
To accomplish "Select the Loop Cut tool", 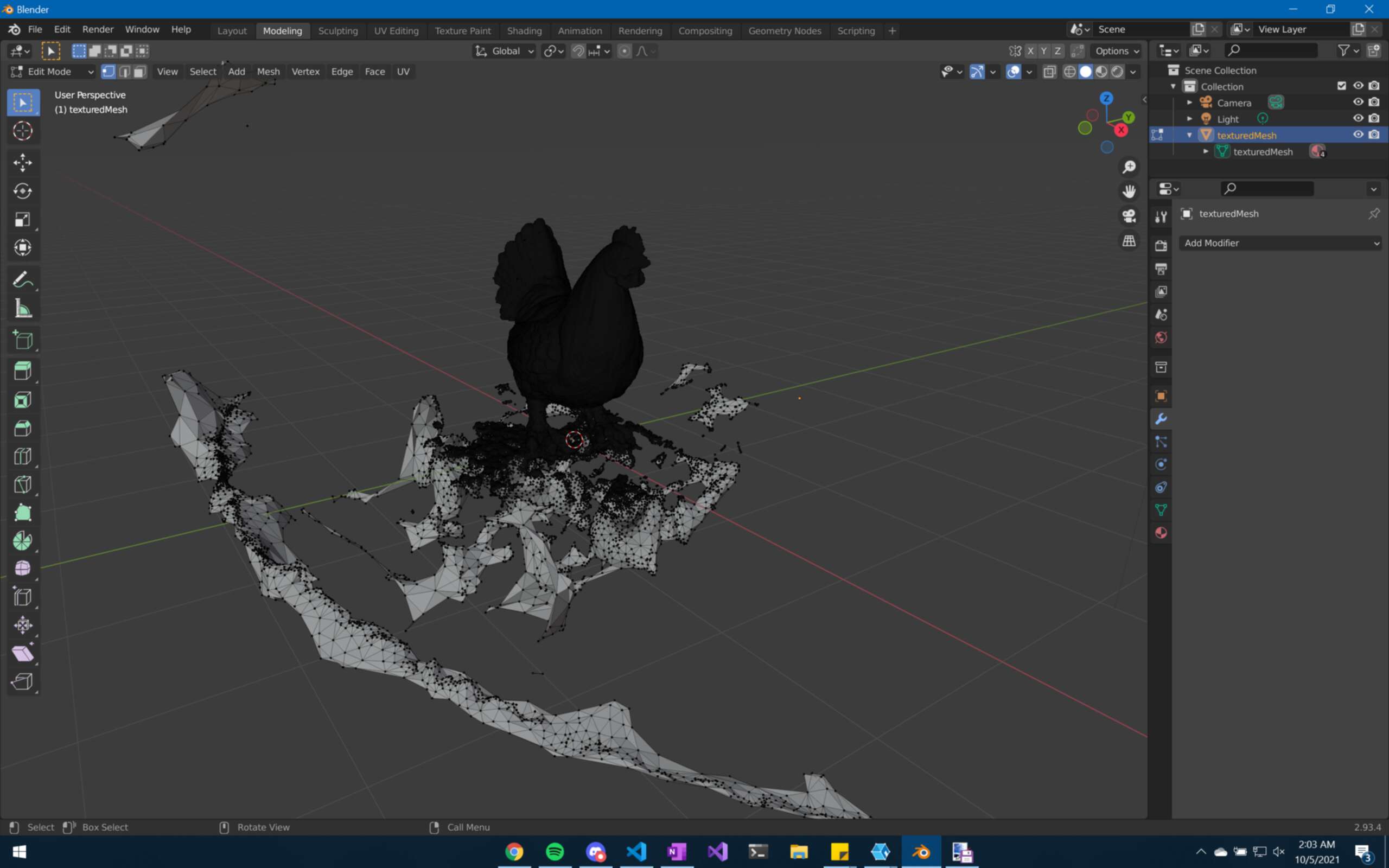I will (23, 456).
